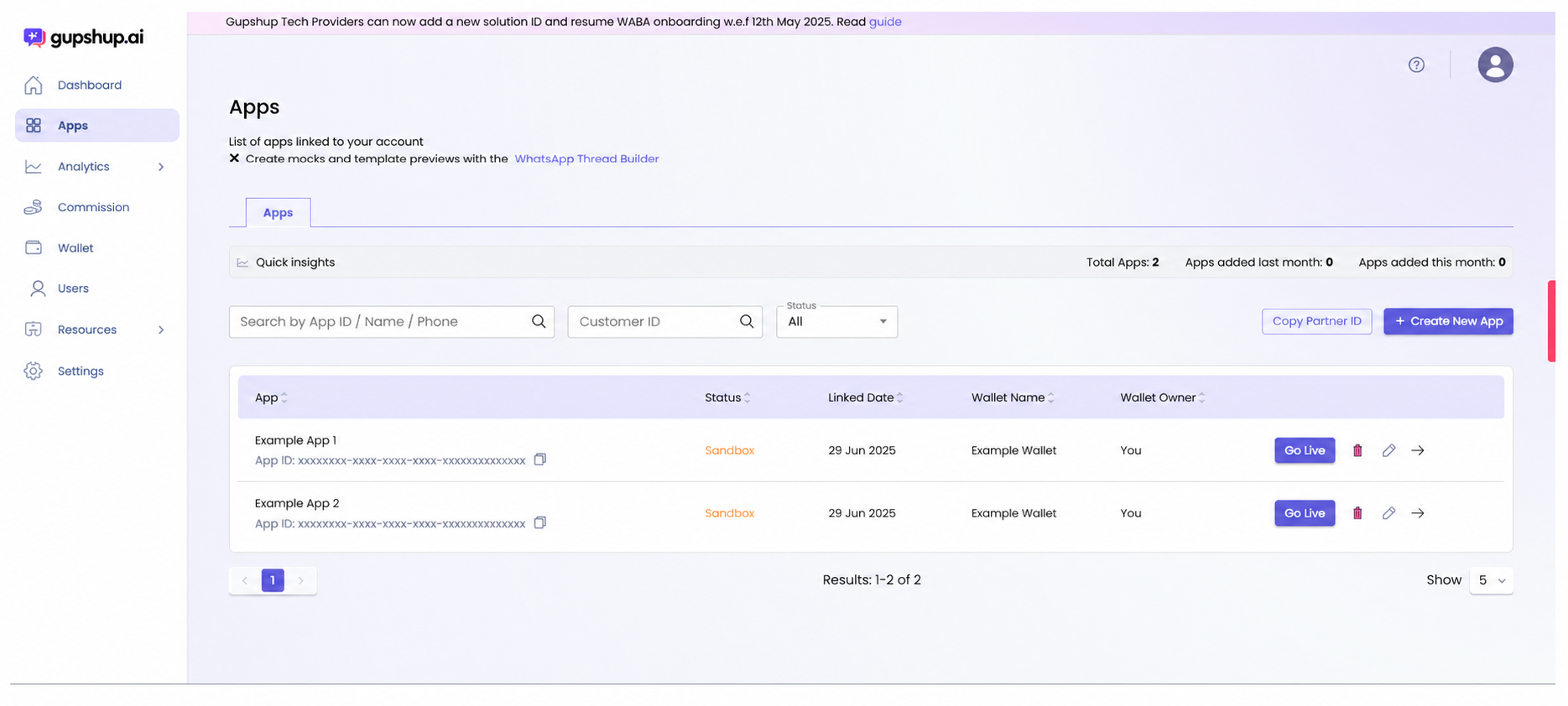Click the Quick insights chart icon
The image size is (1568, 706).
pos(242,262)
